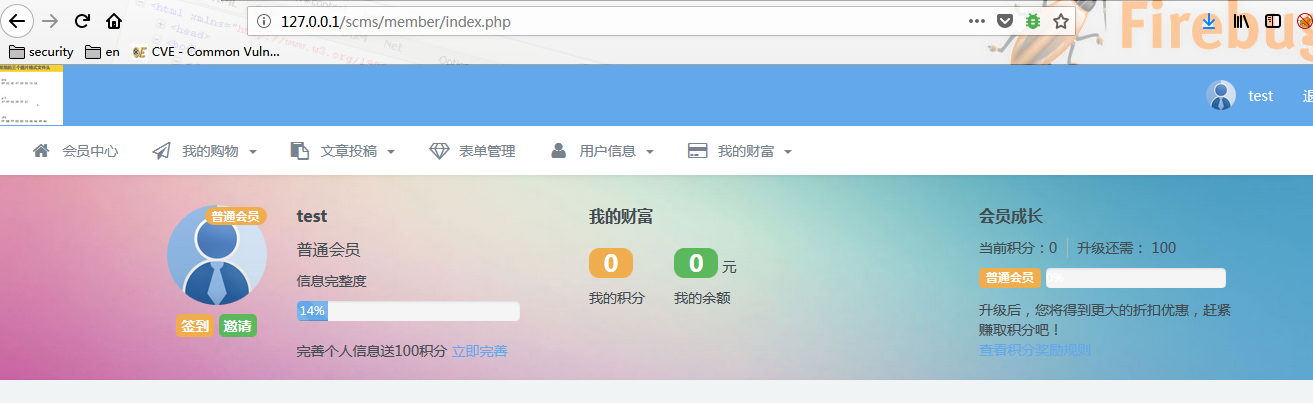Click the card icon beside 我的财富
The height and width of the screenshot is (403, 1313).
point(698,151)
